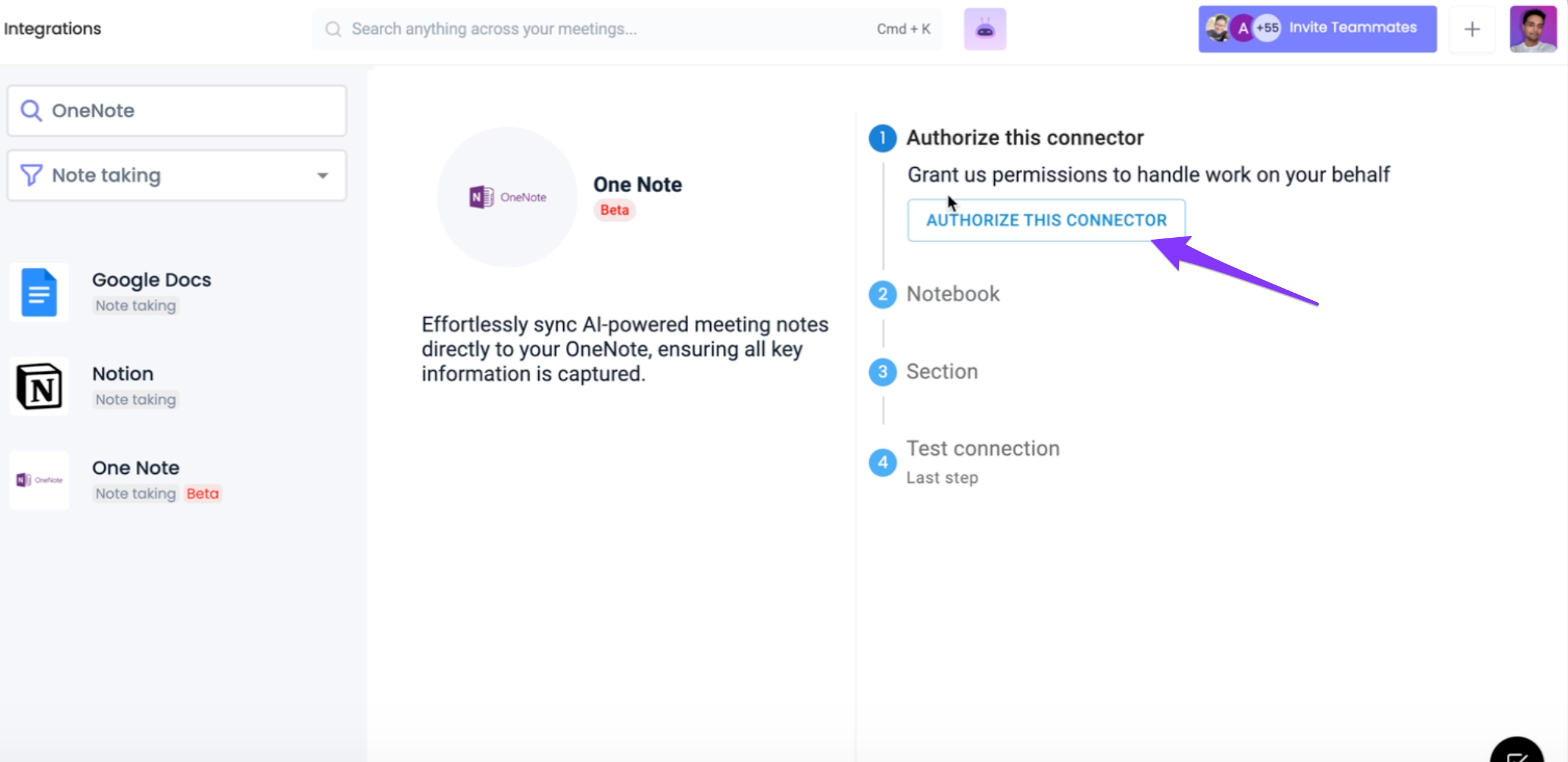Select step 2 Notebook circle
Viewport: 1568px width, 762px height.
(882, 294)
